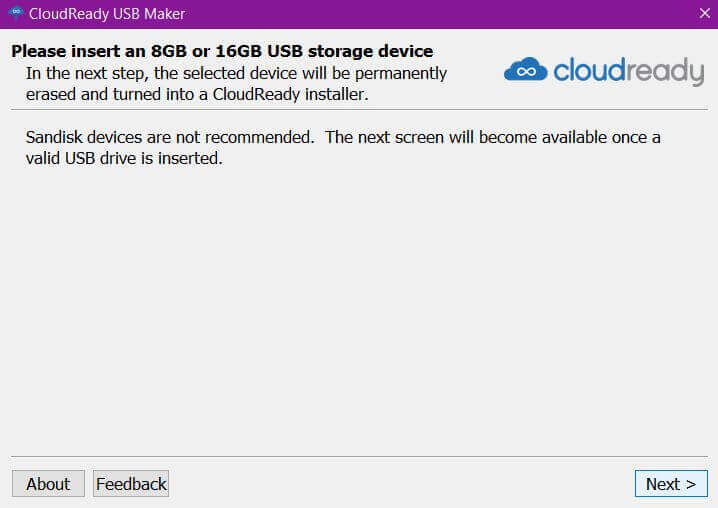Screen dimensions: 718x508
Task: Click the CloudReady app icon in title bar
Action: tap(16, 13)
